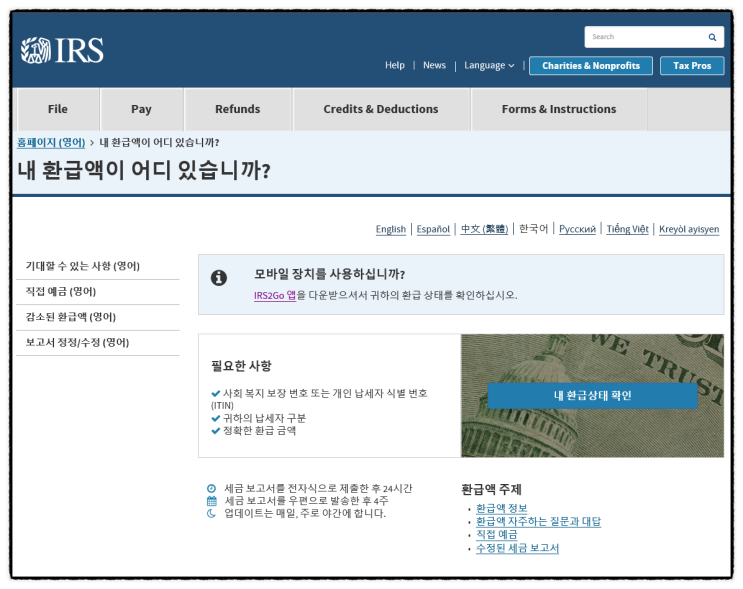Open 환급액 자주하는 질문과 대답 link
Image resolution: width=743 pixels, height=589 pixels.
pyautogui.click(x=538, y=522)
